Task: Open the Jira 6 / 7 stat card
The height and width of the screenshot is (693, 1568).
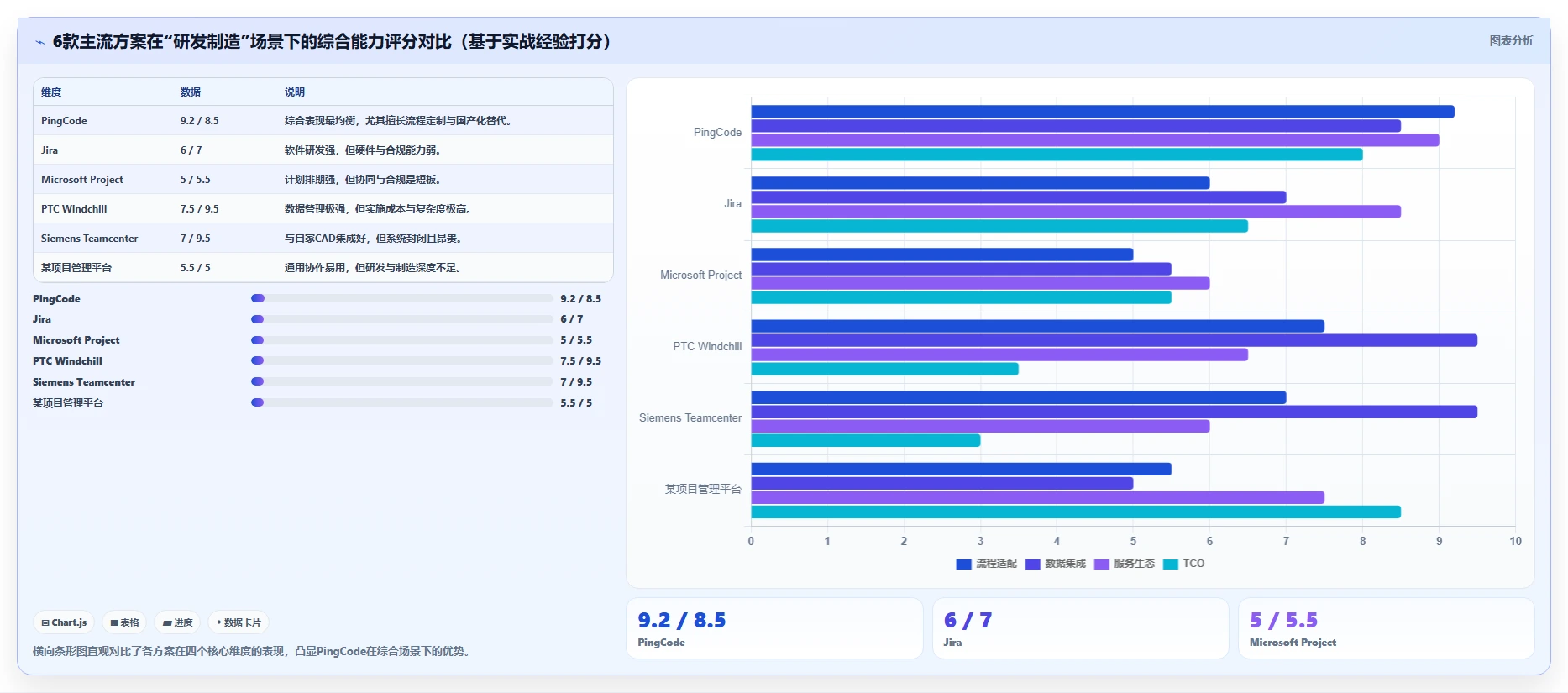Action: coord(1080,628)
